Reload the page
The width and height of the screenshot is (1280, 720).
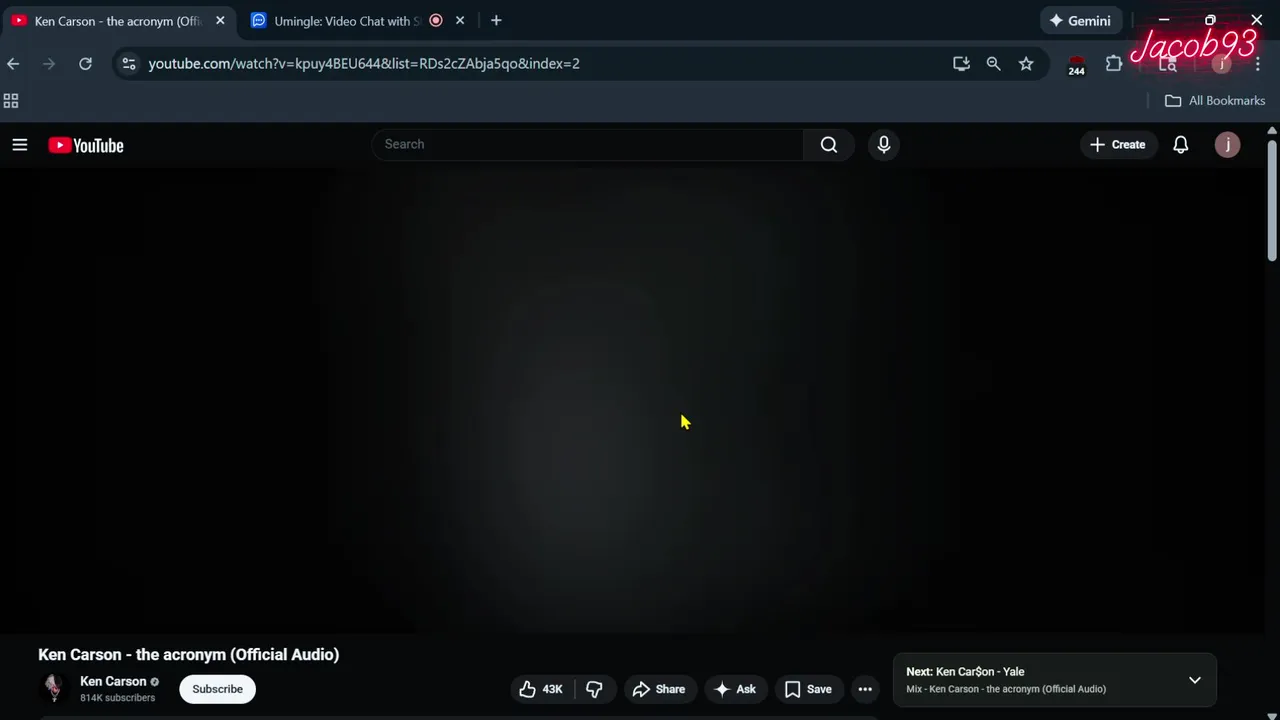click(86, 64)
